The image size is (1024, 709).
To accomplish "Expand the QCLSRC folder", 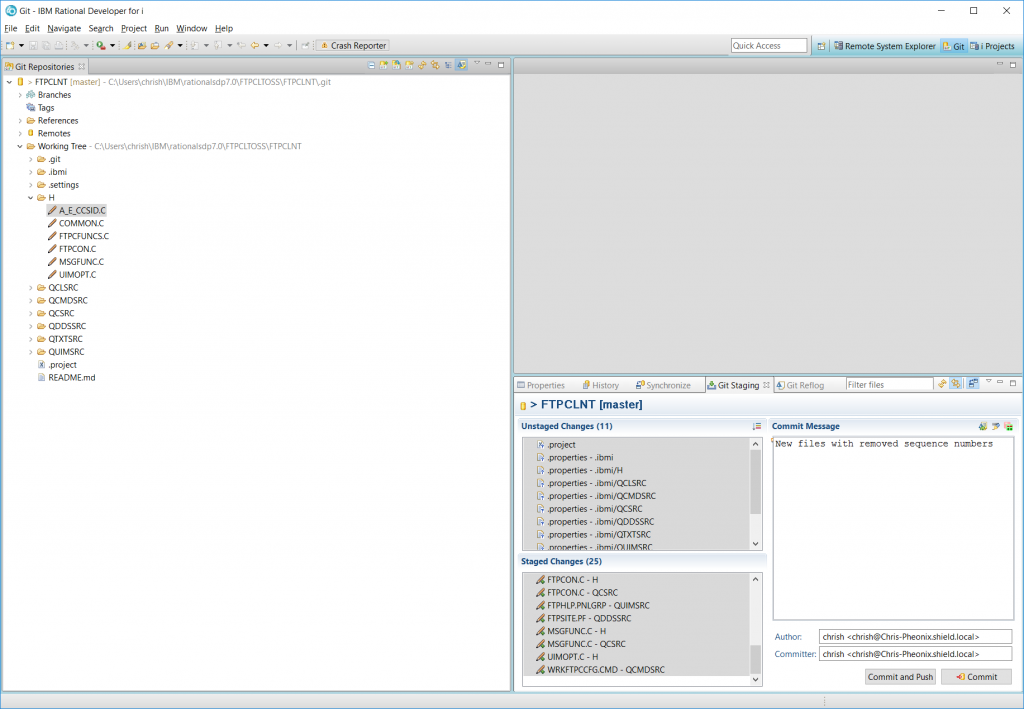I will [29, 287].
